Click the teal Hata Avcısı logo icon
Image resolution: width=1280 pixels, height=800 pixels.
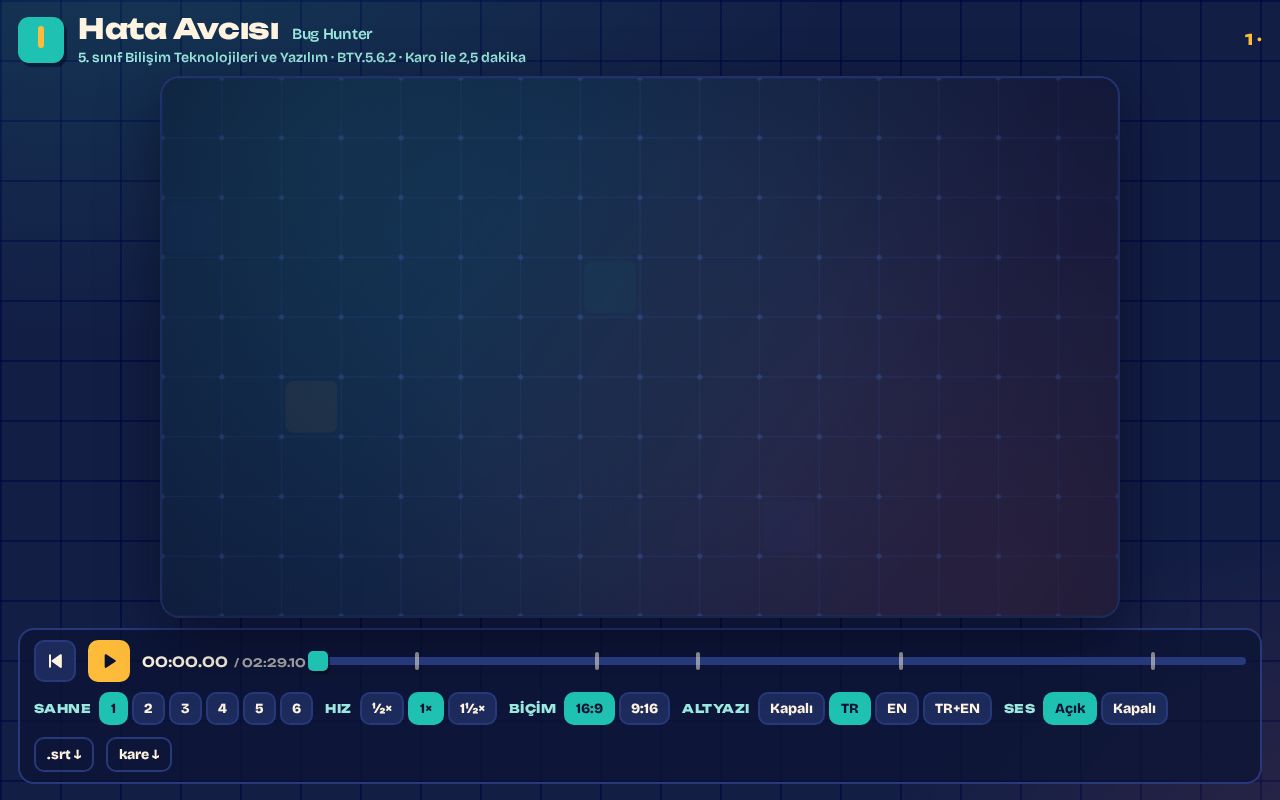coord(41,40)
